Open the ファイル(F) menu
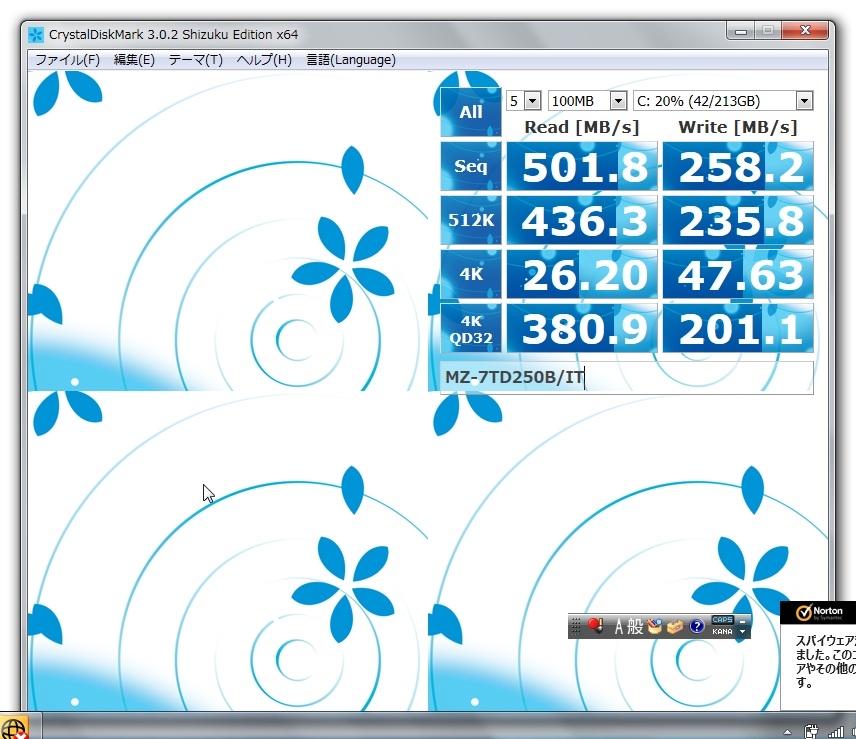856x739 pixels. [x=68, y=59]
